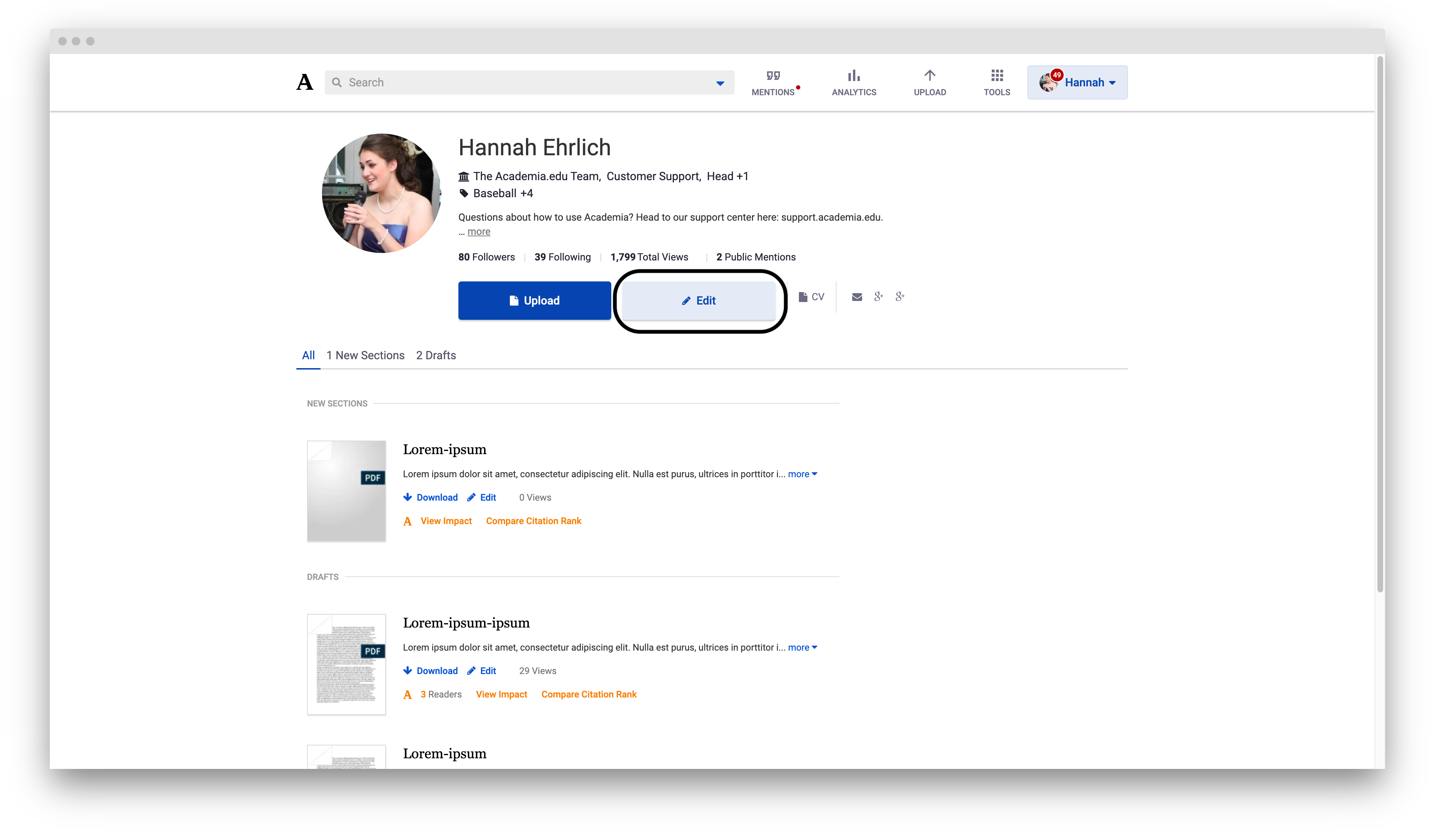Select the first Google+ share icon

878,297
